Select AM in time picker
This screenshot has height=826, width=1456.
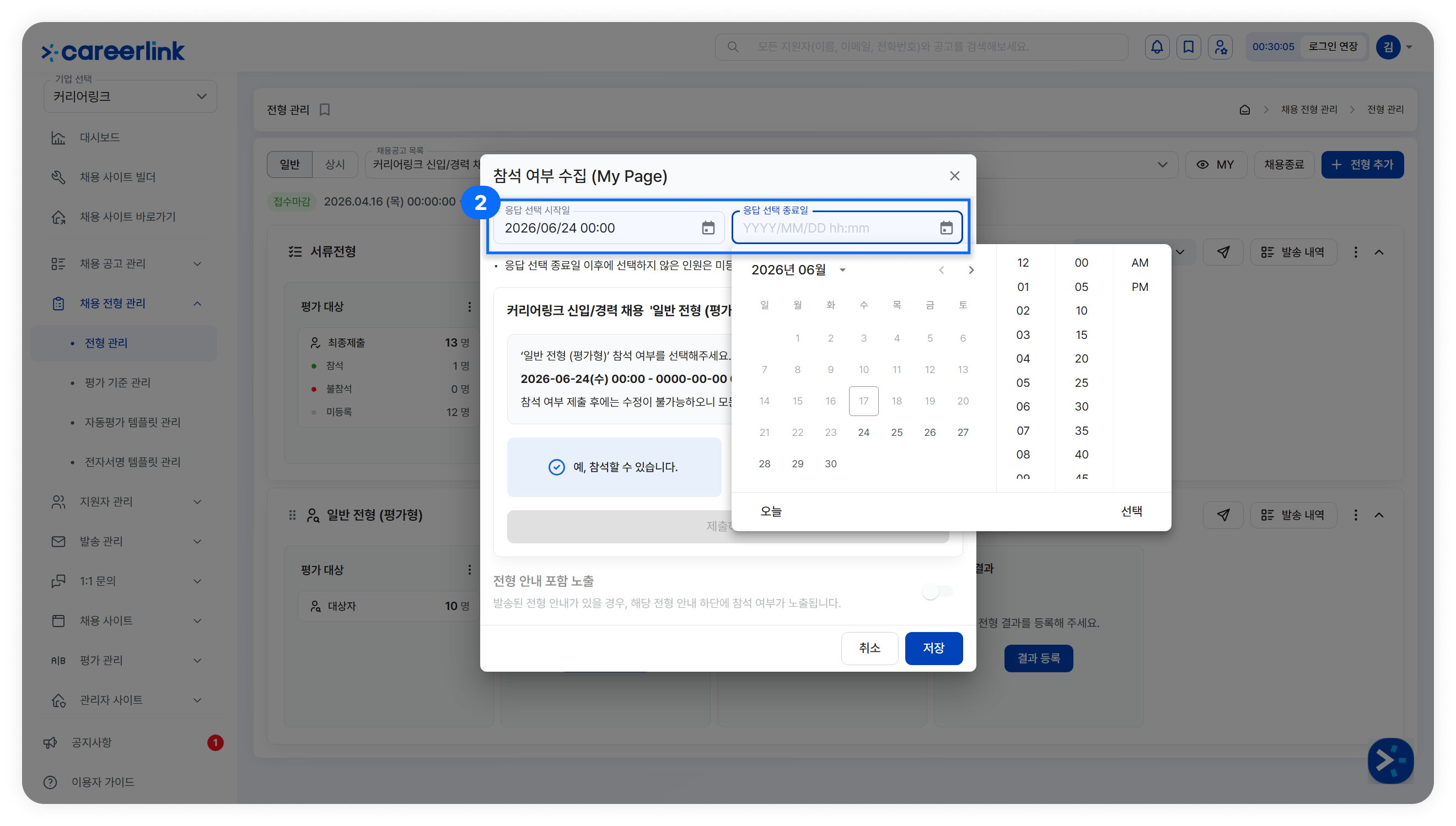click(1140, 263)
